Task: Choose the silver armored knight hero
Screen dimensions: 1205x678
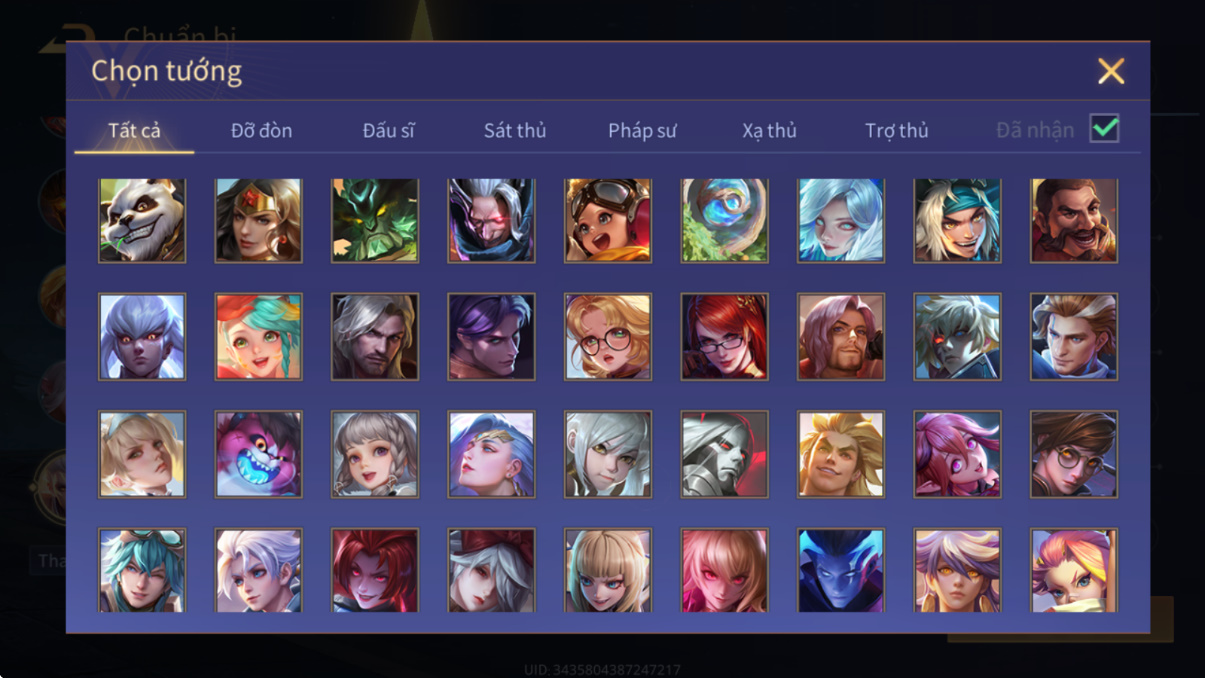Action: 724,454
